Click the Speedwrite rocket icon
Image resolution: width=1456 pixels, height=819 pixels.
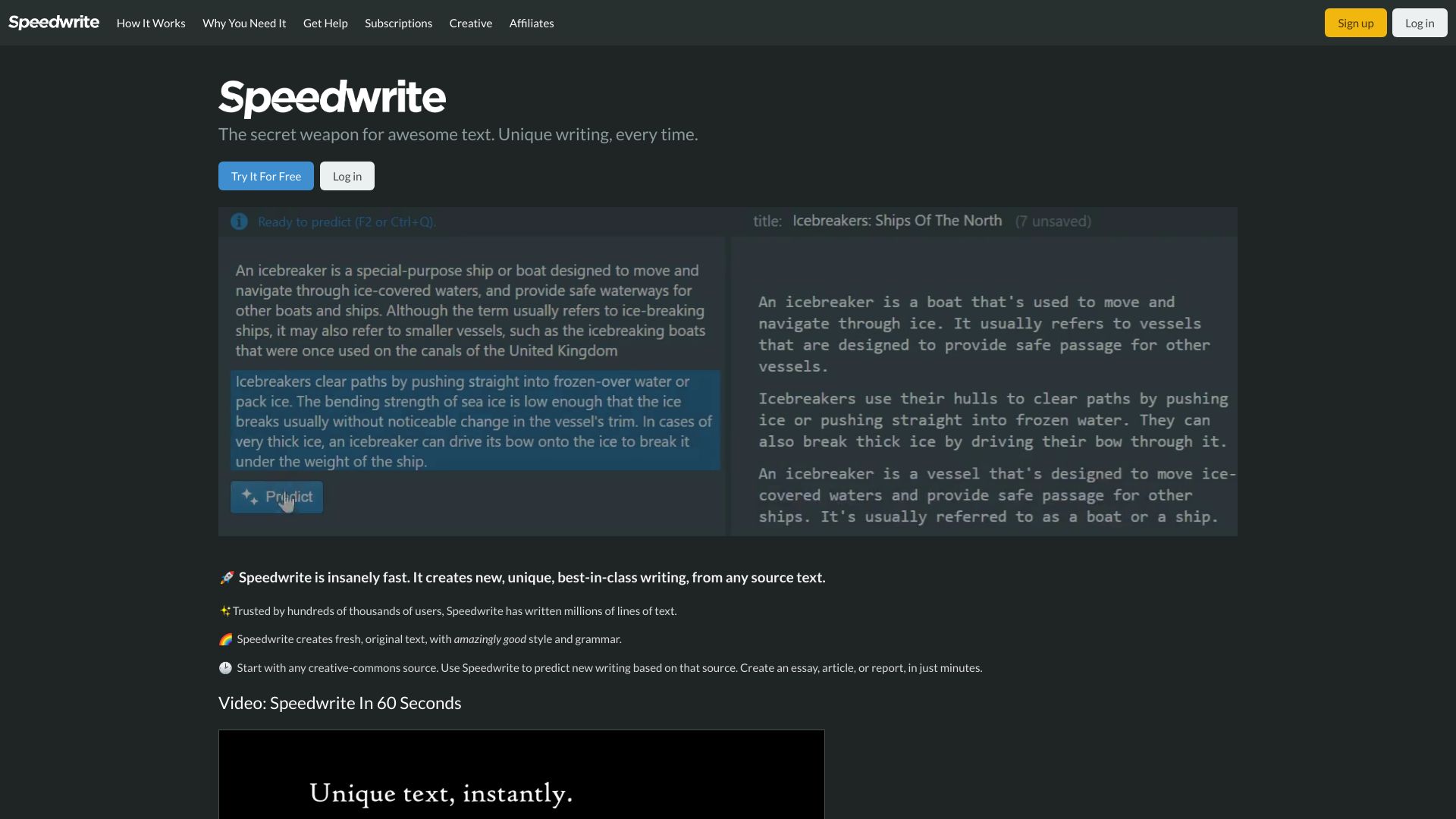coord(225,577)
